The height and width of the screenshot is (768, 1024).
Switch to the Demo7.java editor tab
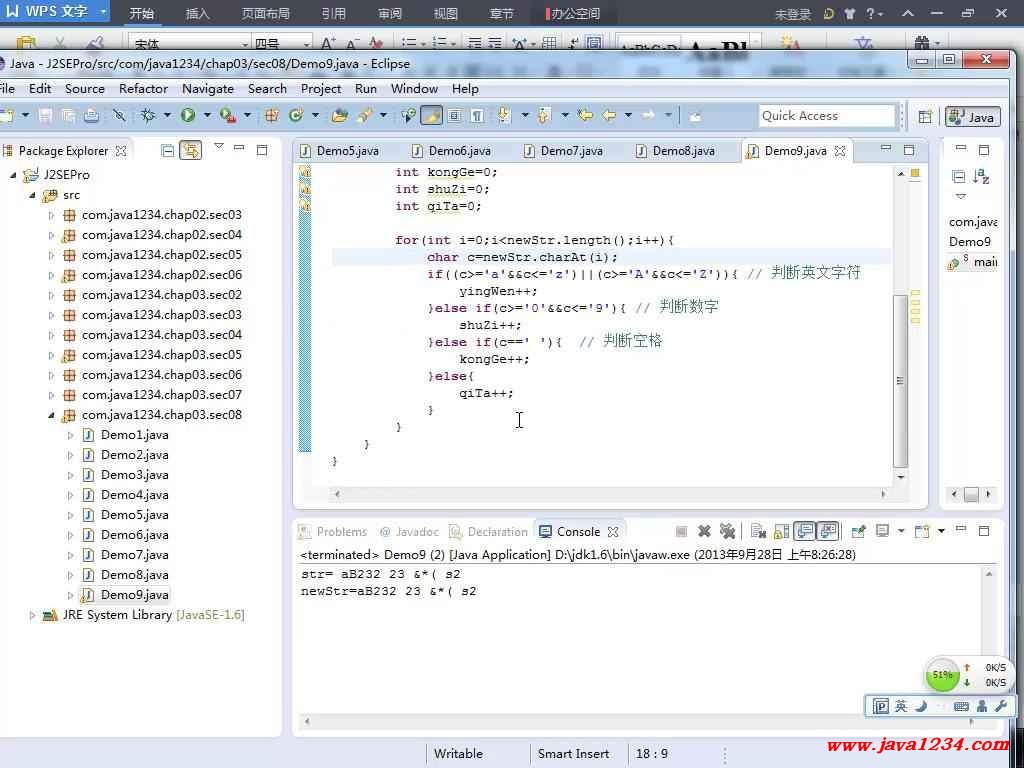(571, 151)
